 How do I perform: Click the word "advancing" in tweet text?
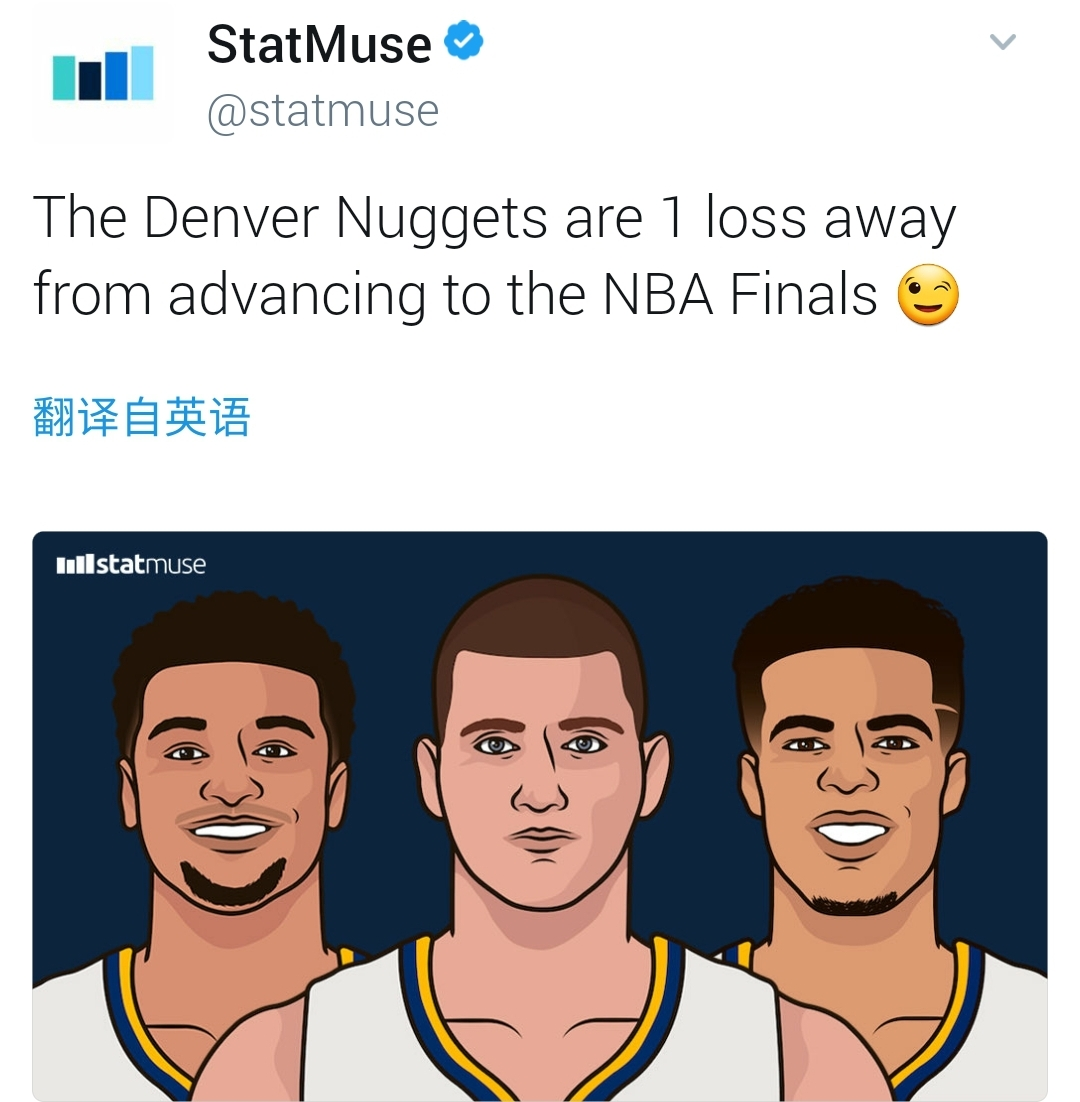tap(297, 296)
